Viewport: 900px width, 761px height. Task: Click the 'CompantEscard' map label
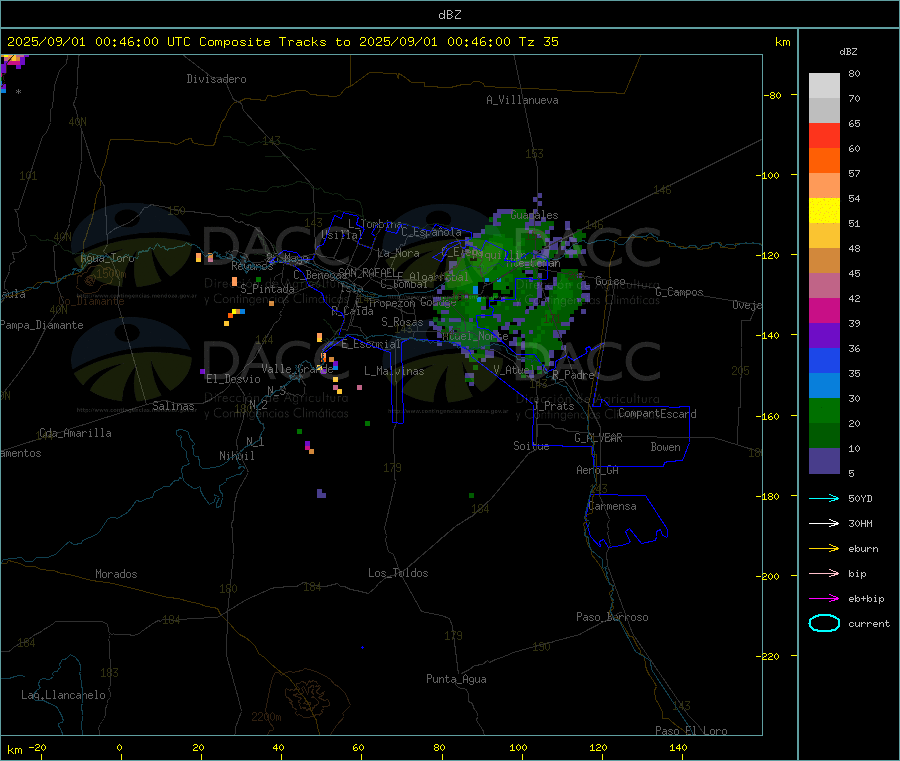coord(657,414)
